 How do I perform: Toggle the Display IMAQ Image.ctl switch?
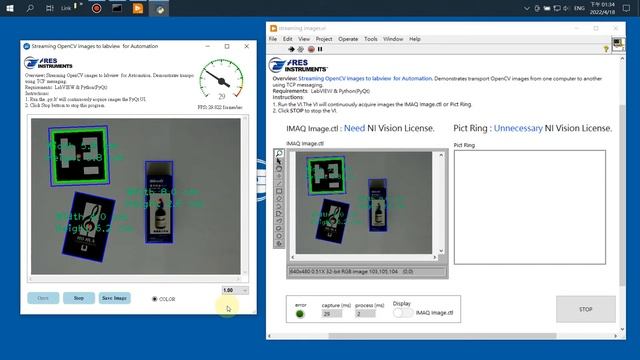click(x=403, y=313)
